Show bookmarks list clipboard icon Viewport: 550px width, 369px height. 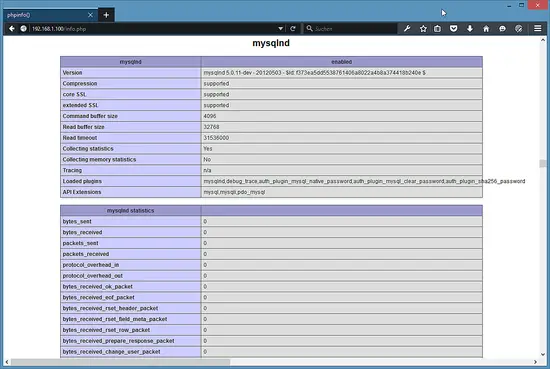437,29
